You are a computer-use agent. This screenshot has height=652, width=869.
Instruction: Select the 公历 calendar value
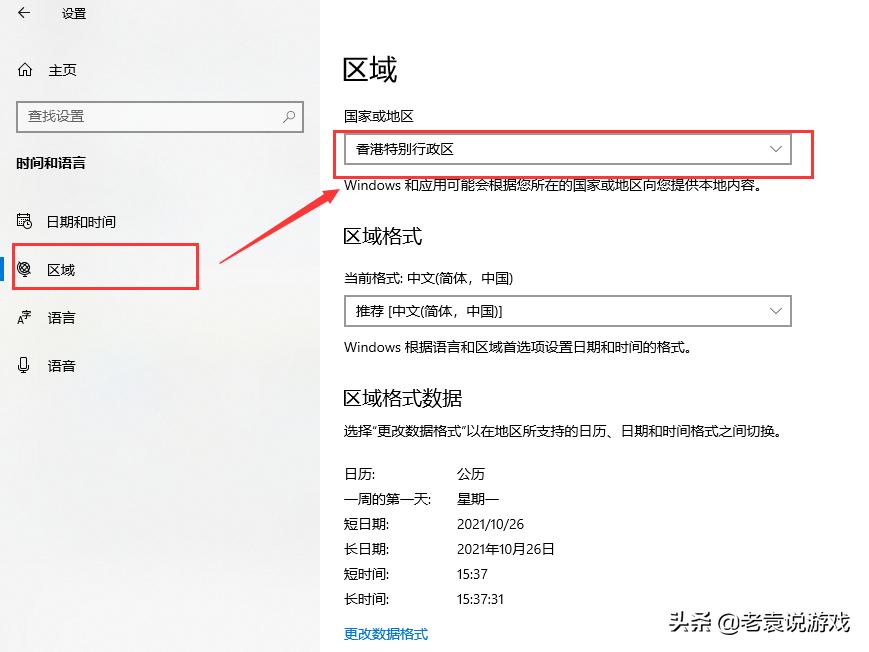(470, 473)
